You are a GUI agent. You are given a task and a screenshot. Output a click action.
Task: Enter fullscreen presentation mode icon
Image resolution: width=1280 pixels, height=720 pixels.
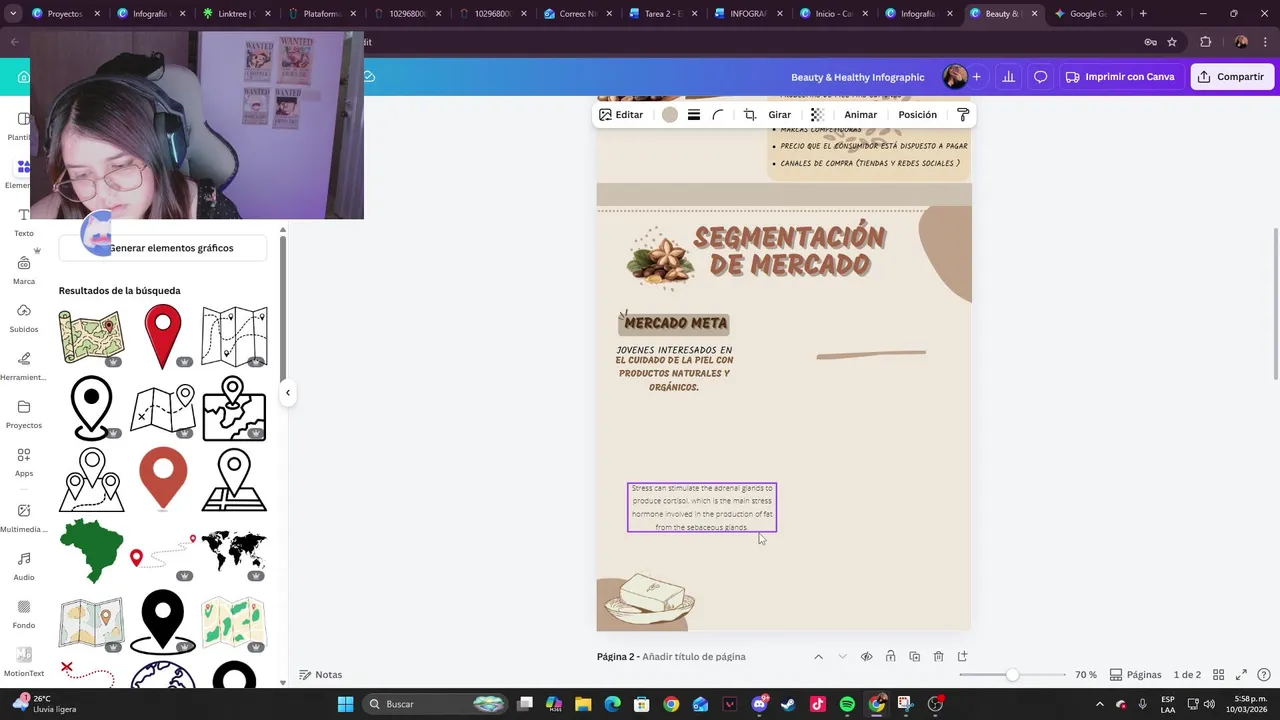pyautogui.click(x=1241, y=675)
